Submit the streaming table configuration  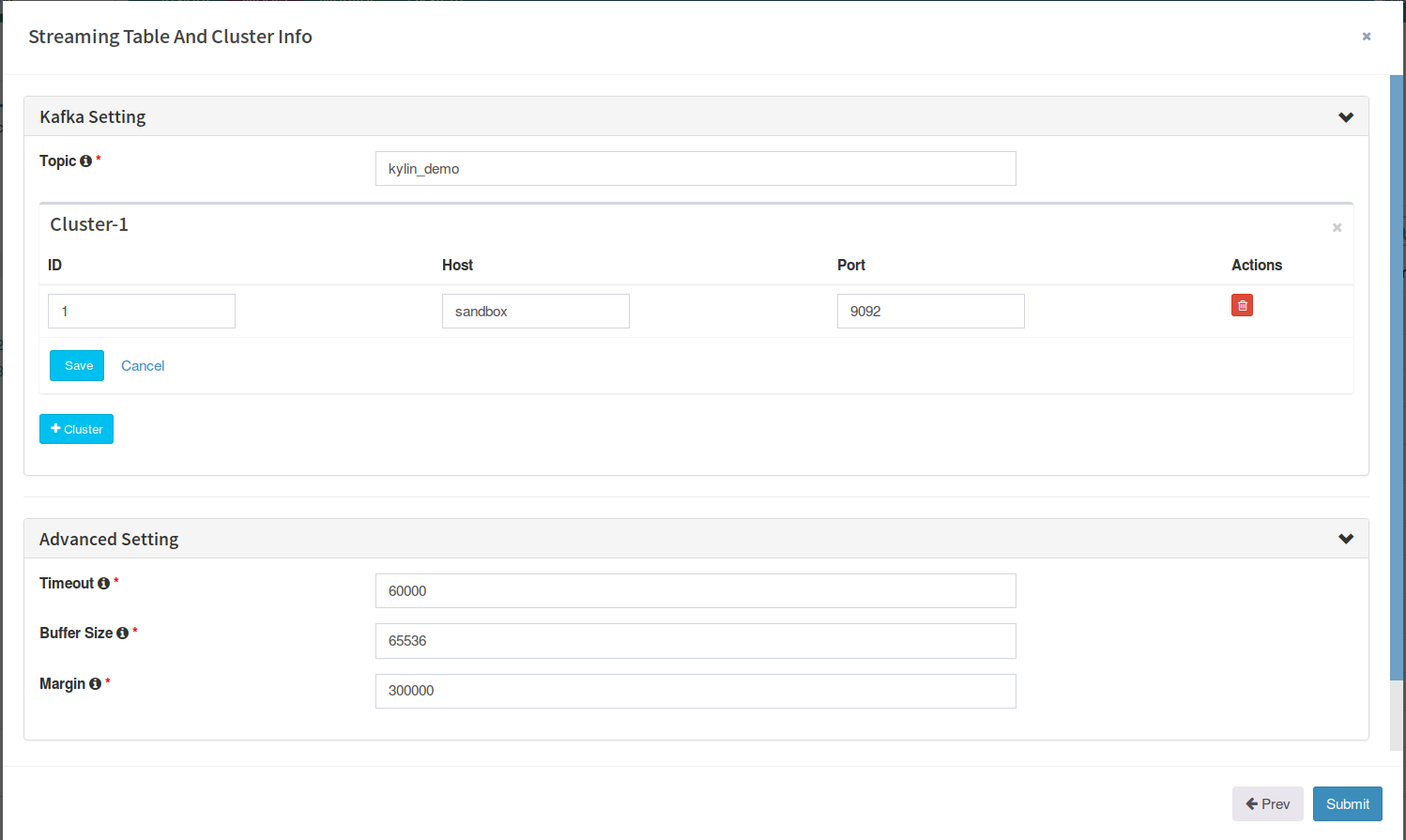point(1347,803)
